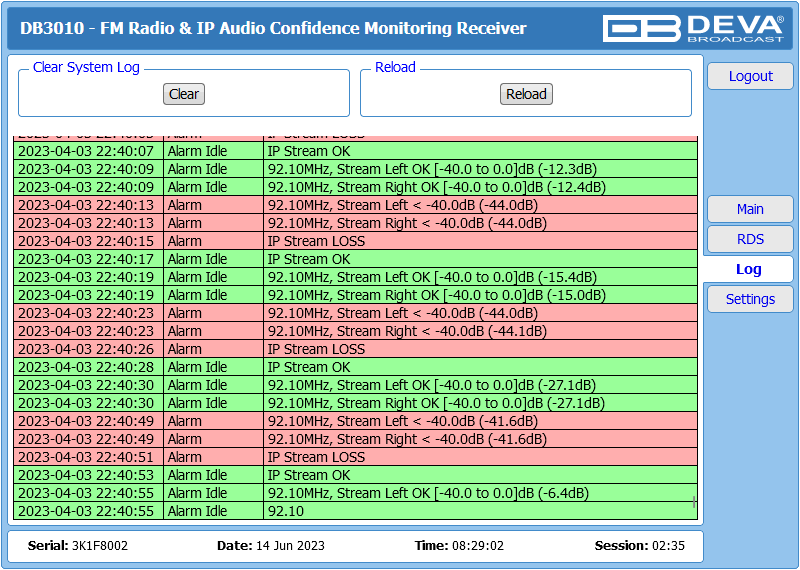Select the 22:40:15 IP Stream LOSS entry
This screenshot has width=800, height=570.
coord(355,241)
